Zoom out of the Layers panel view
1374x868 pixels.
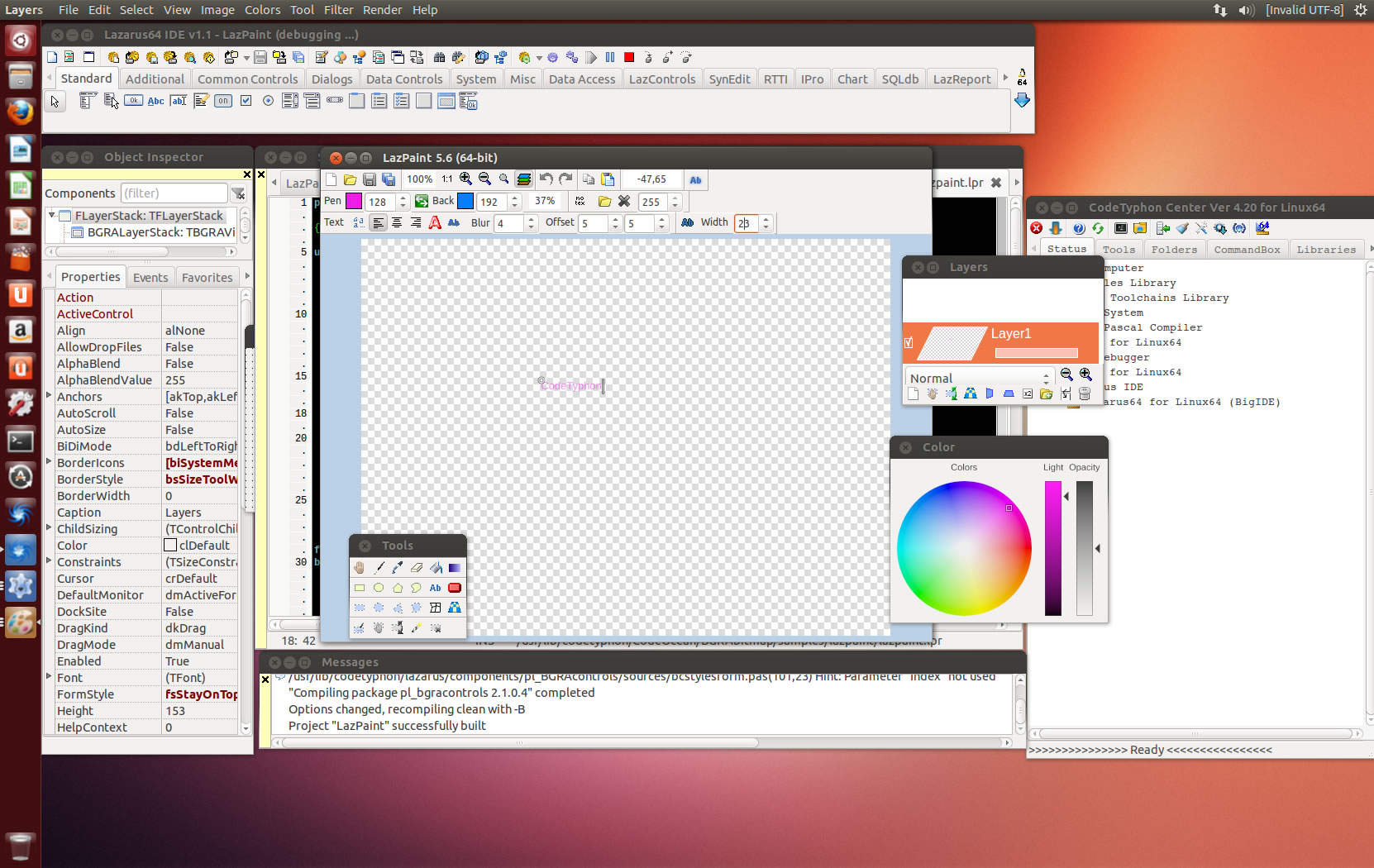(1066, 375)
